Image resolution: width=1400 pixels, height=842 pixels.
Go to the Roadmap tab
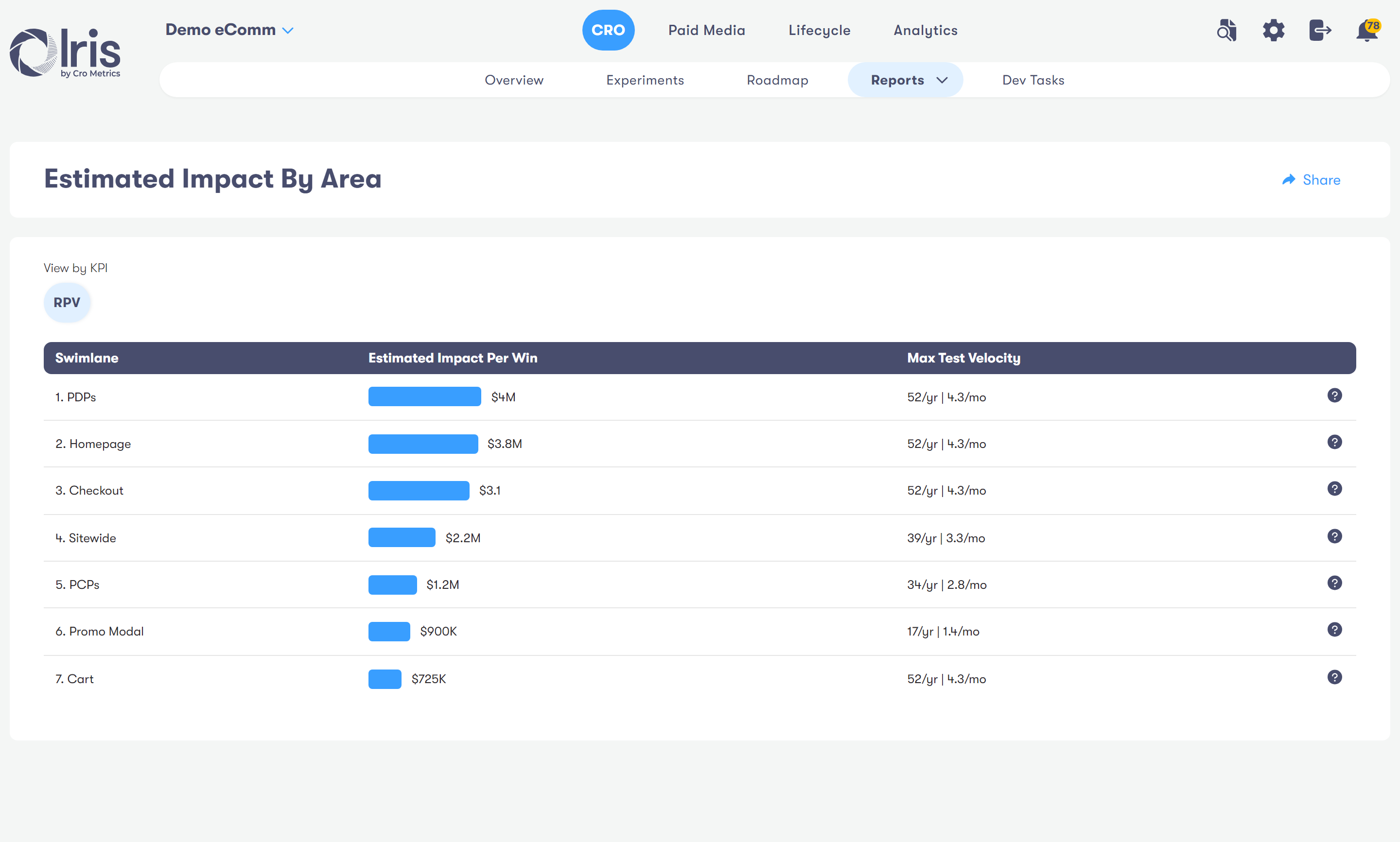click(x=777, y=80)
